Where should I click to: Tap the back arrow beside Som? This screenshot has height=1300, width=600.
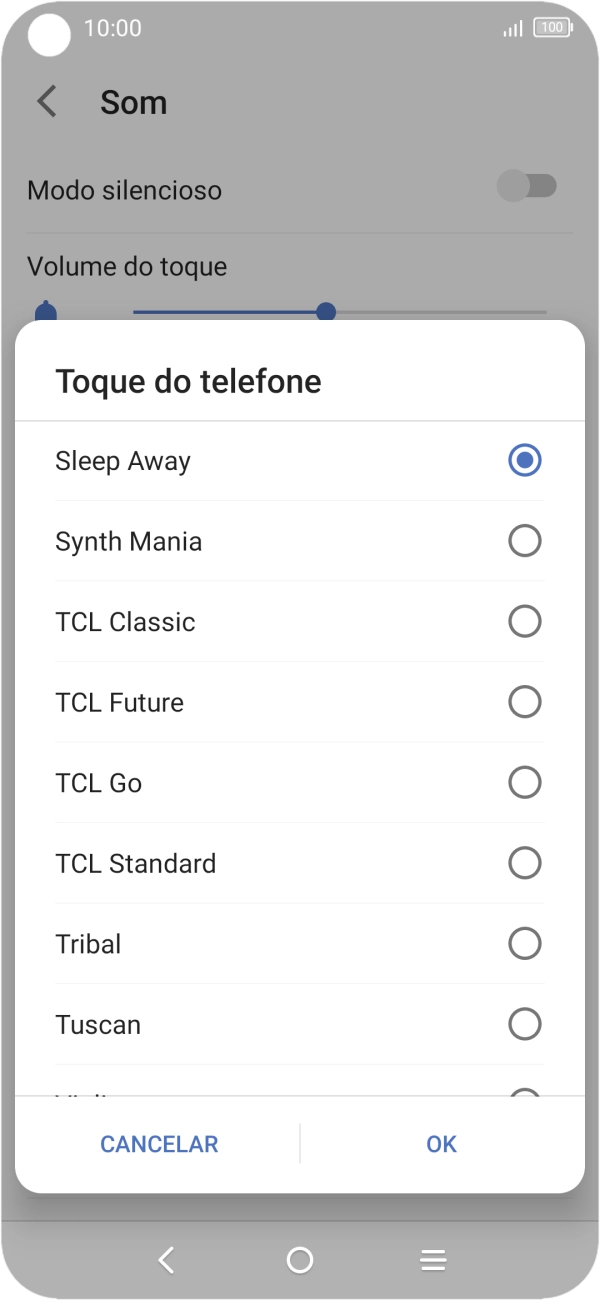tap(47, 102)
